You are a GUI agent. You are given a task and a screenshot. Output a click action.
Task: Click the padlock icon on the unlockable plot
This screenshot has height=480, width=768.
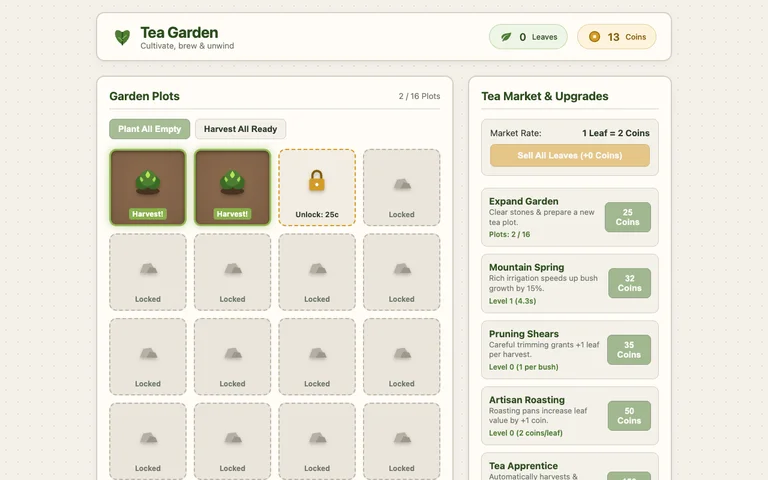pos(316,180)
